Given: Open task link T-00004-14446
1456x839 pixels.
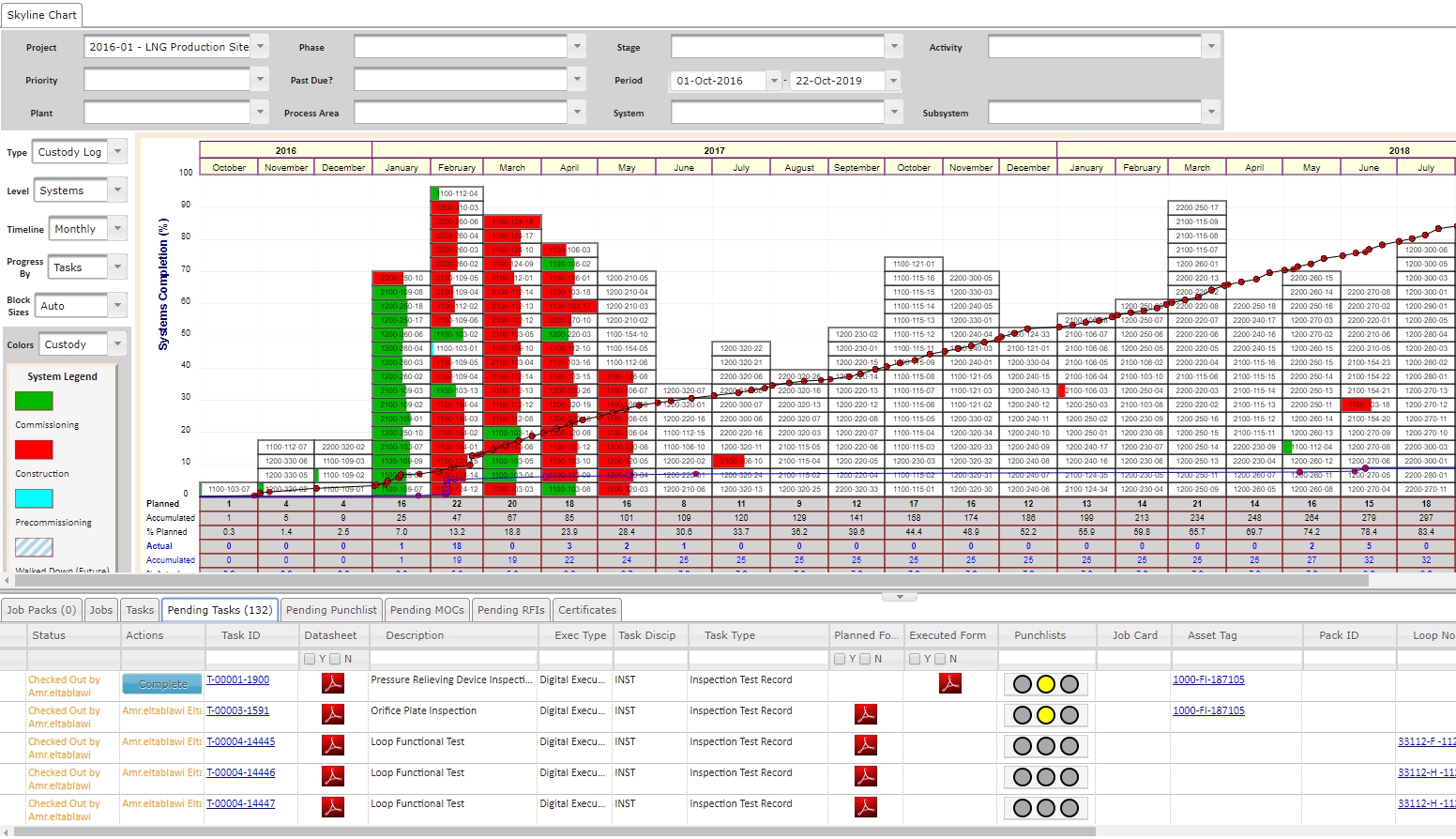Looking at the screenshot, I should click(x=241, y=772).
